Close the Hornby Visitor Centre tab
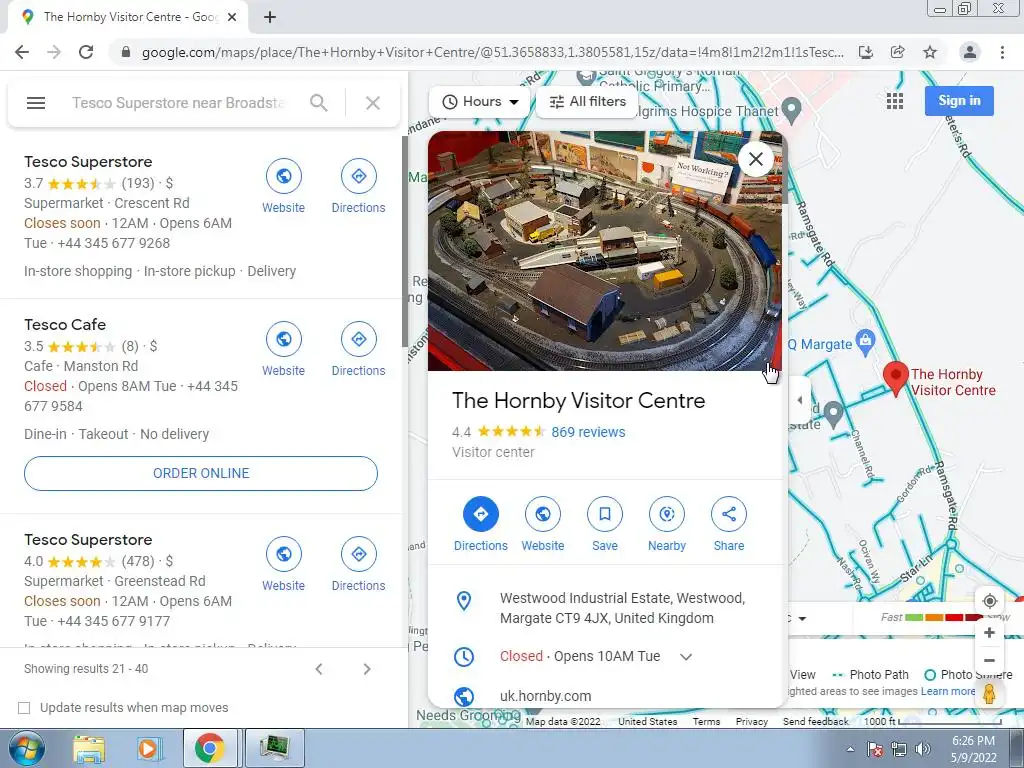 (232, 17)
